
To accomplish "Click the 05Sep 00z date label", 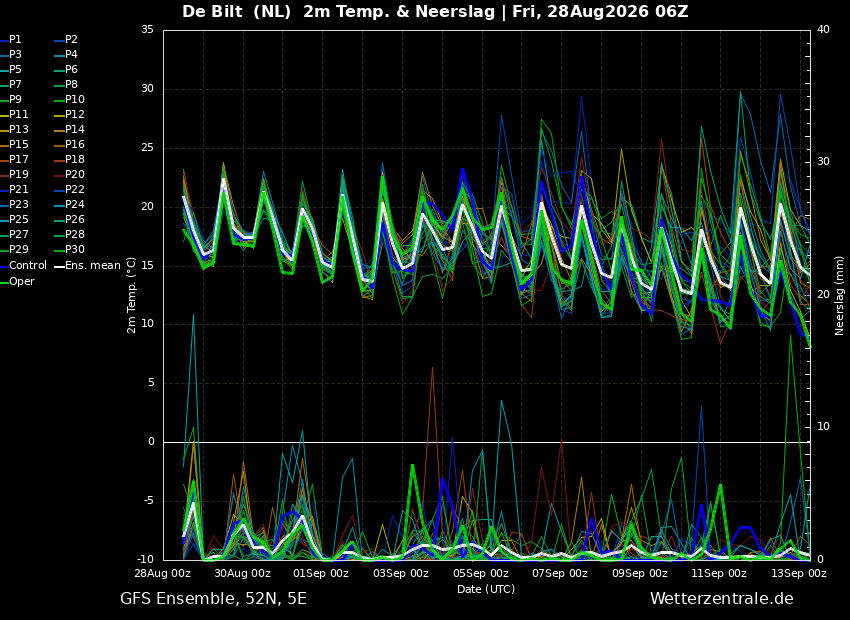I will [481, 573].
